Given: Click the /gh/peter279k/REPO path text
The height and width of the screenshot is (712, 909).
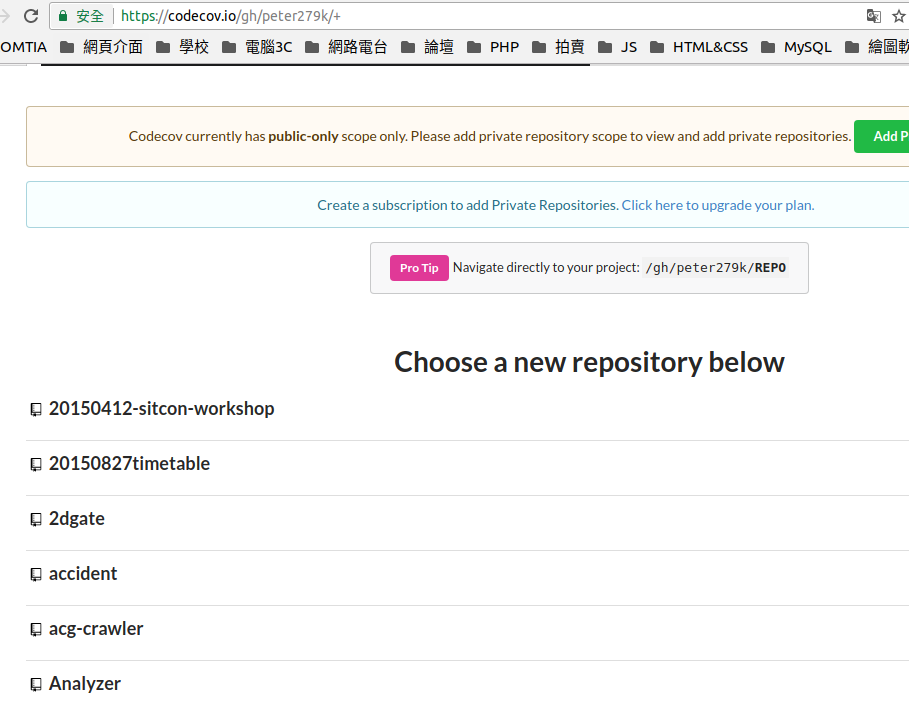Looking at the screenshot, I should [715, 267].
